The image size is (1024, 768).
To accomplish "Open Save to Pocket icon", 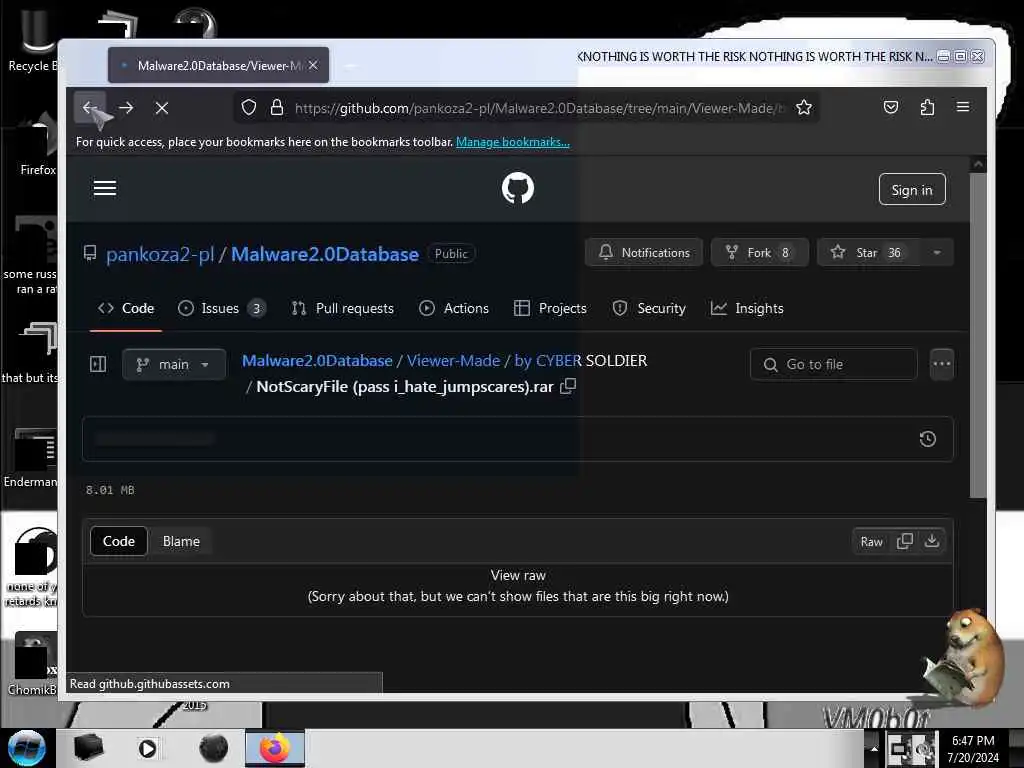I will point(891,107).
